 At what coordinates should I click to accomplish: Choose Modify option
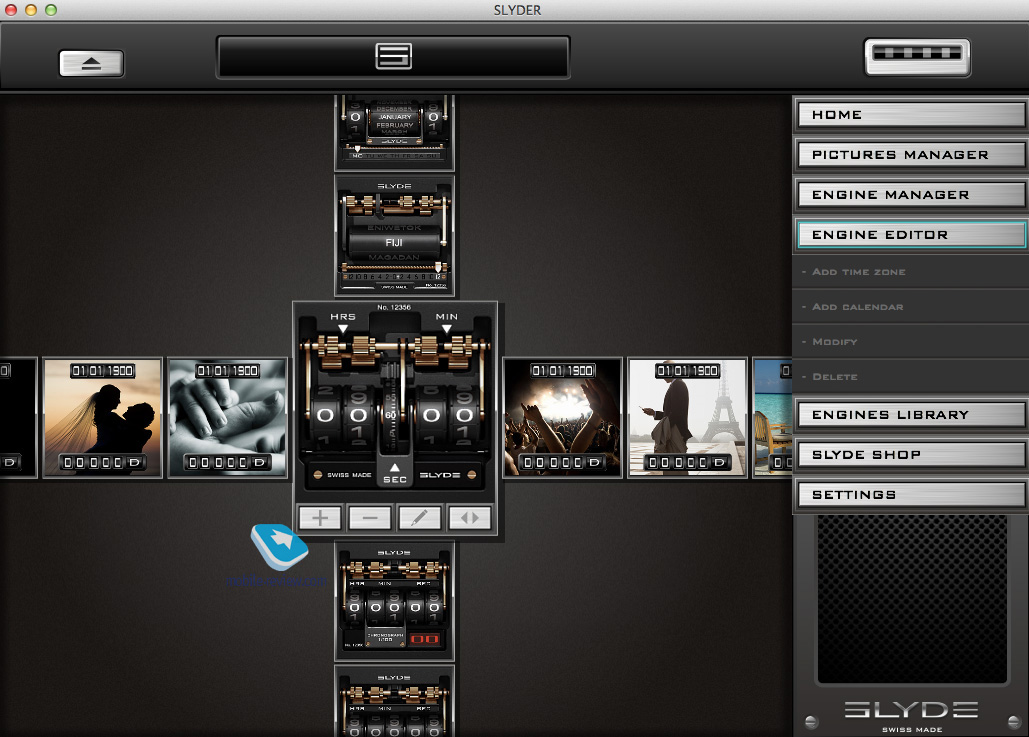pyautogui.click(x=911, y=341)
